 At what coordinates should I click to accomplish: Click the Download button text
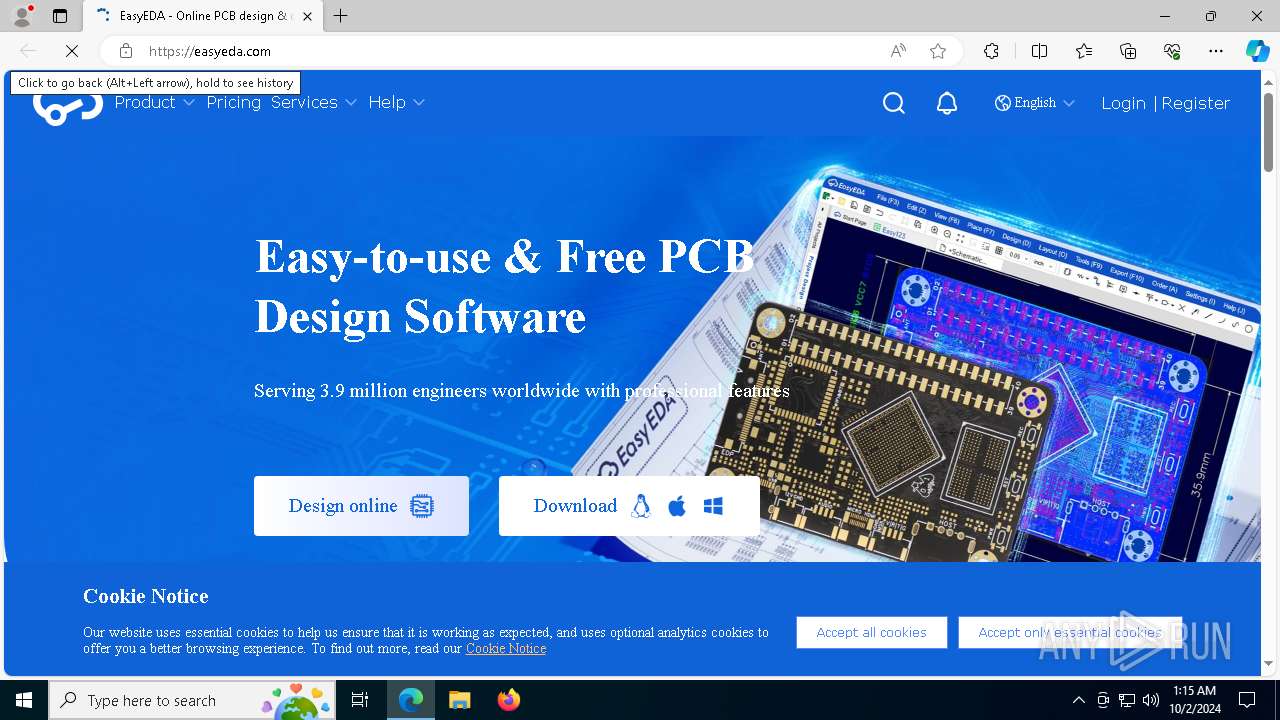(x=575, y=506)
